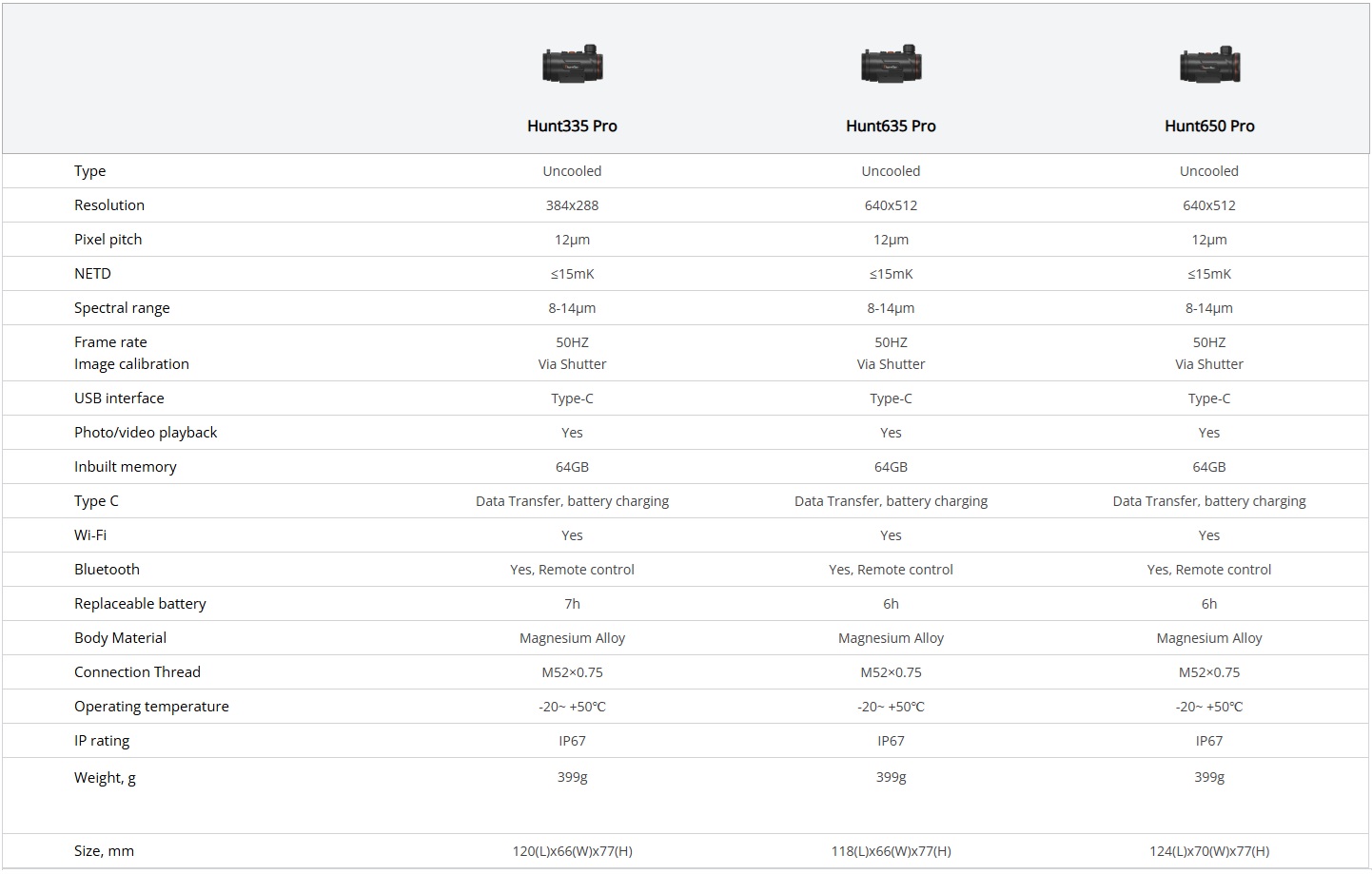Click the Resolution row label
The image size is (1372, 874).
[x=109, y=205]
